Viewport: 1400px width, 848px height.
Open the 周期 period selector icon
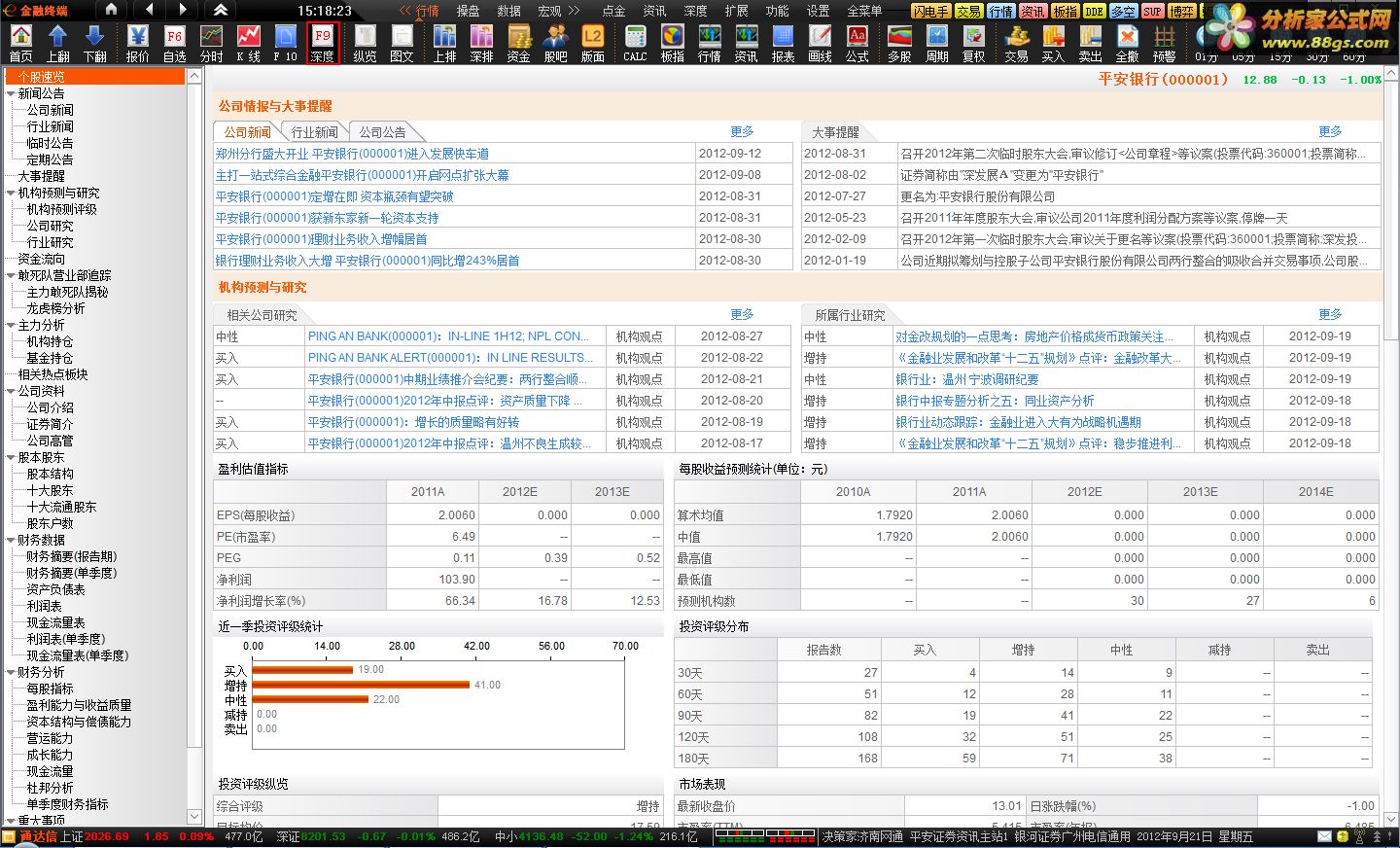pyautogui.click(x=937, y=43)
